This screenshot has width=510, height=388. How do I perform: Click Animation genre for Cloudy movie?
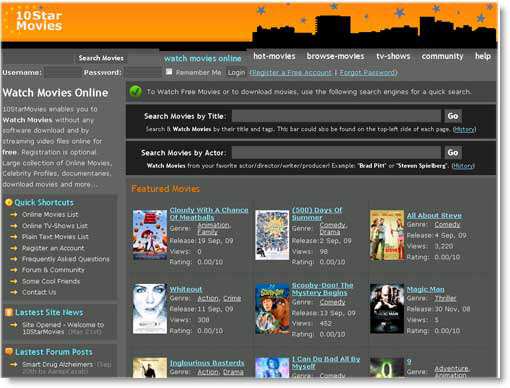tap(214, 225)
